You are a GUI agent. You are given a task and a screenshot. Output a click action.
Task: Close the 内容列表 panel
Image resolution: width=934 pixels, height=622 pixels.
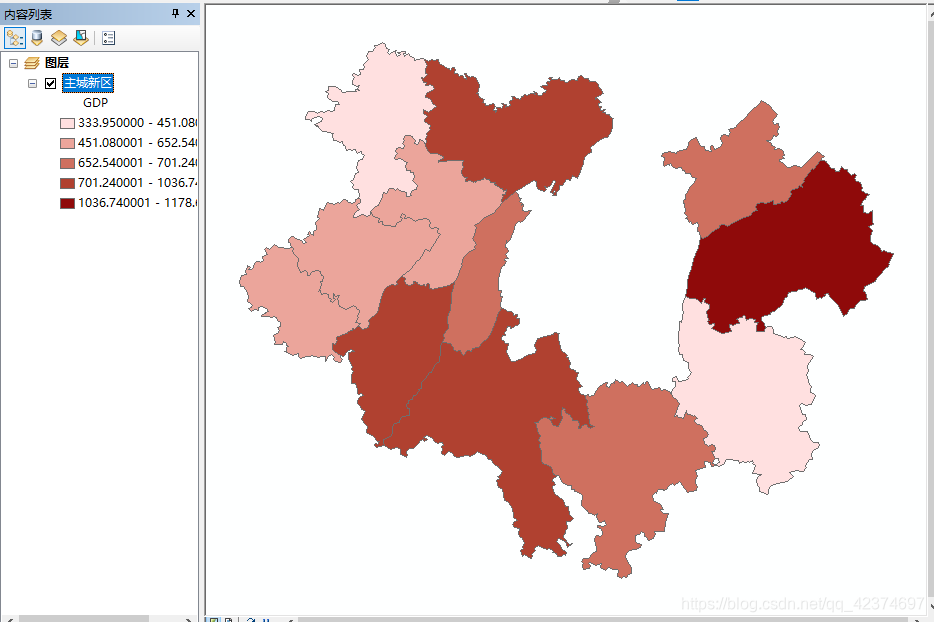pos(191,13)
